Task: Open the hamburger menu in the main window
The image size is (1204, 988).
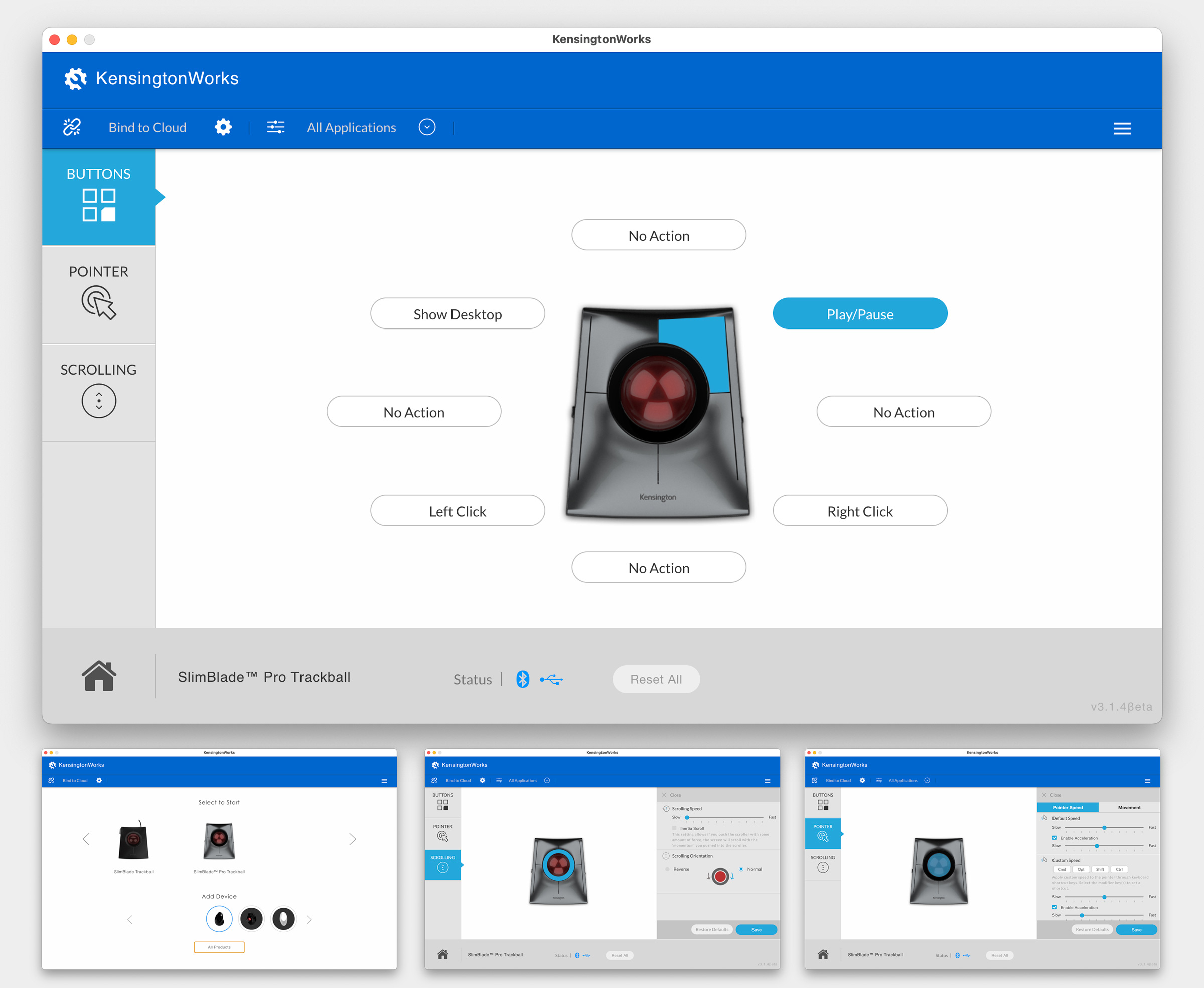Action: [x=1122, y=128]
